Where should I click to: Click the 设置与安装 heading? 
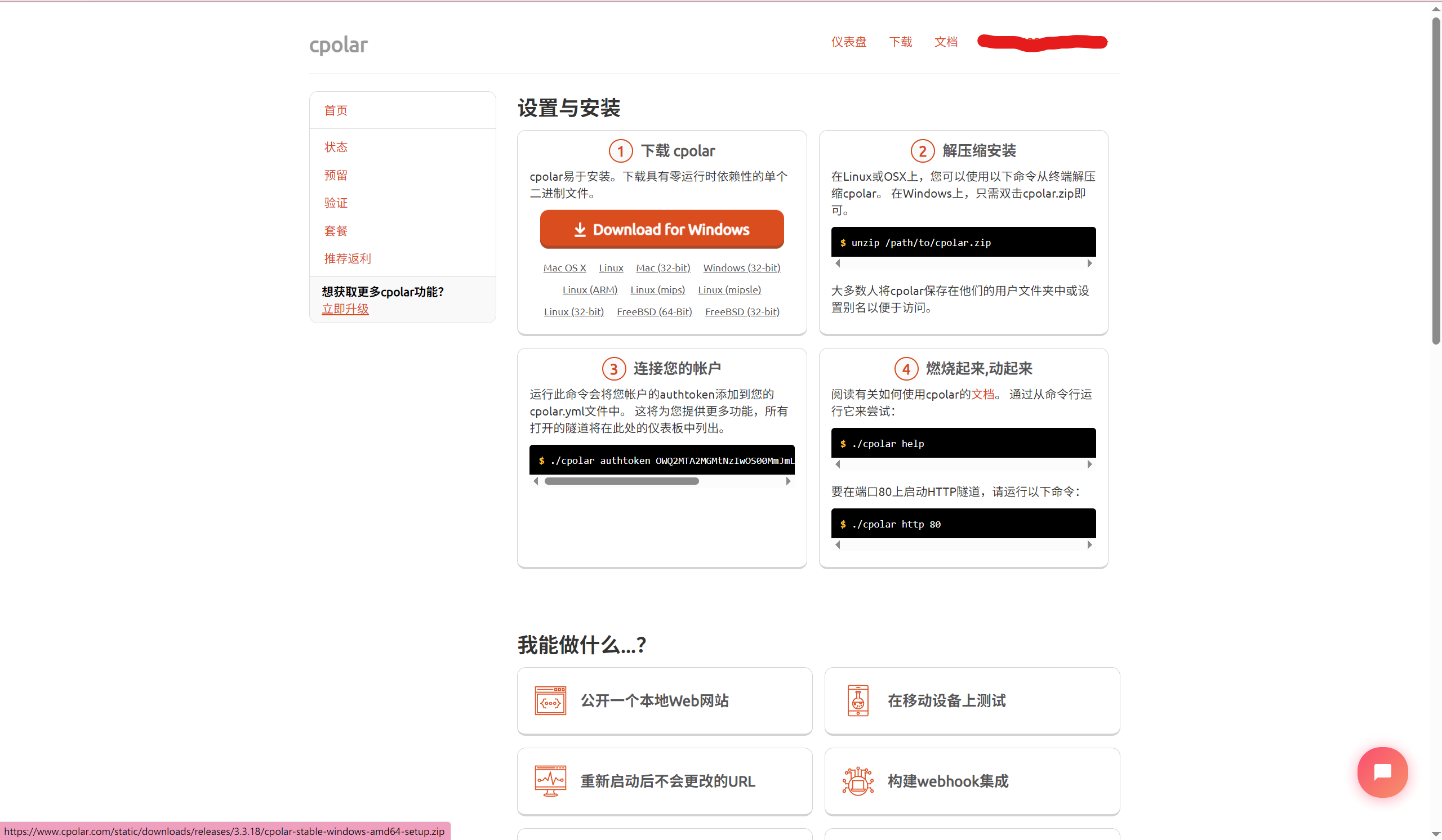point(569,108)
